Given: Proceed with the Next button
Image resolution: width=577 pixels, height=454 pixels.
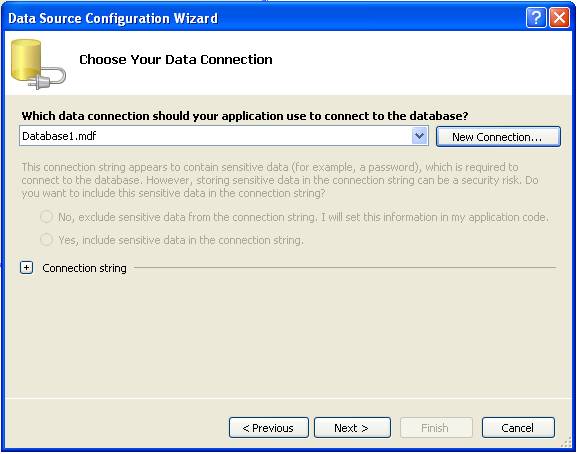Looking at the screenshot, I should [x=352, y=428].
